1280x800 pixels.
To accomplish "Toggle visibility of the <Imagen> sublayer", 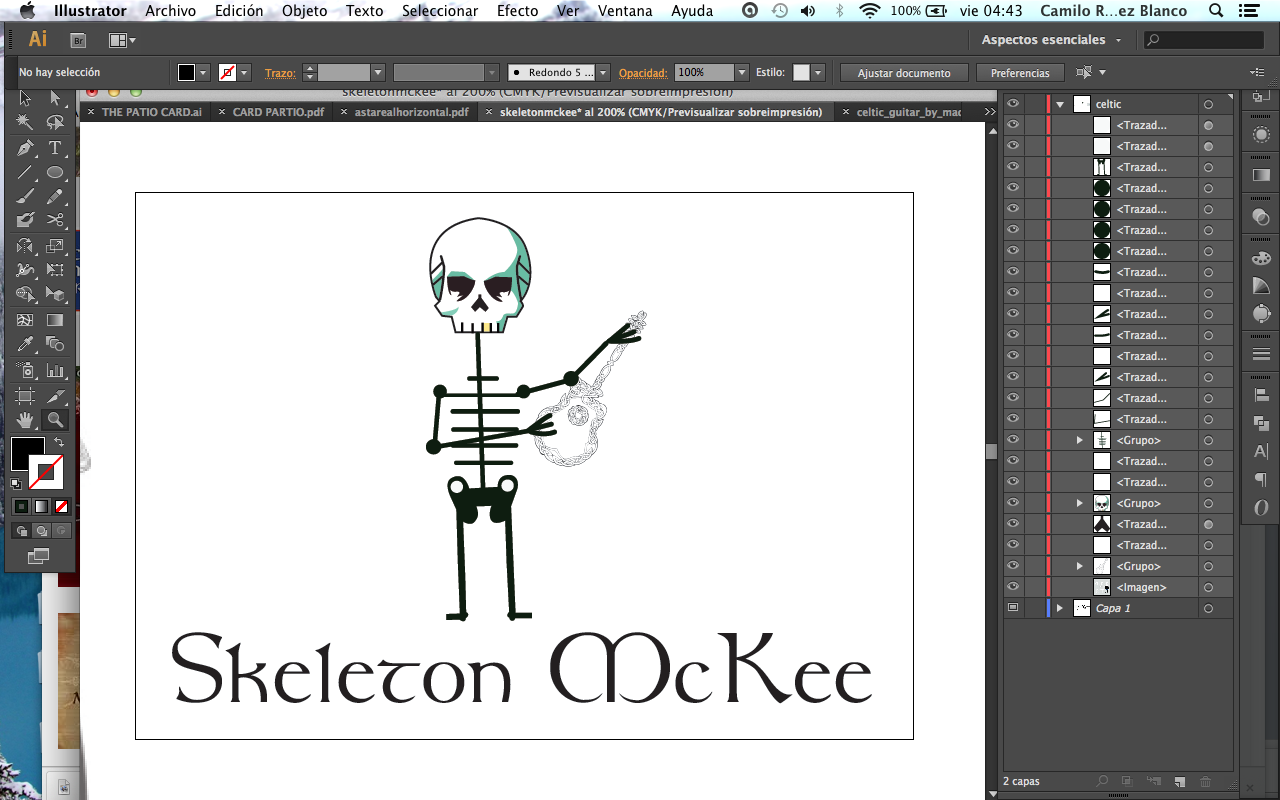I will pyautogui.click(x=1013, y=587).
